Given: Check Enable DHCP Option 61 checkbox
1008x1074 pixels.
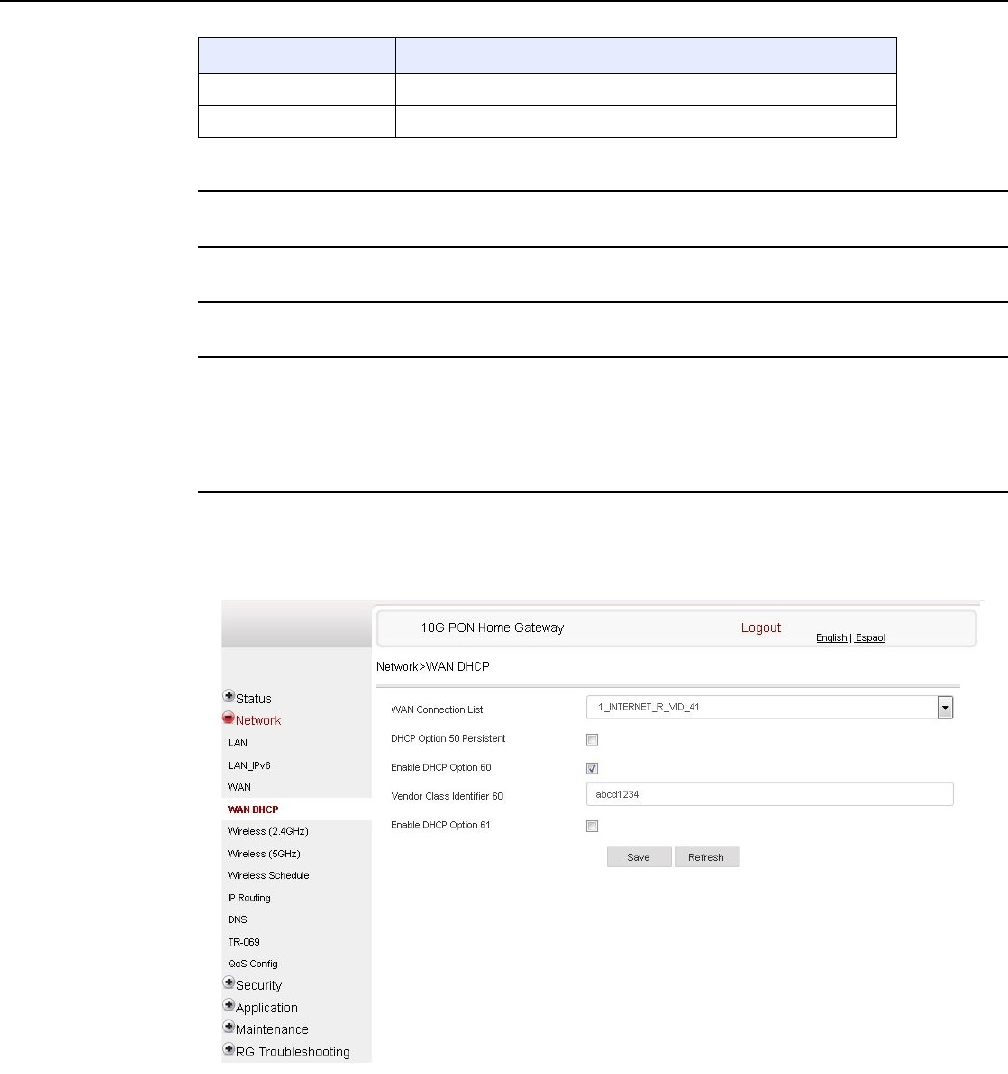Looking at the screenshot, I should tap(592, 826).
